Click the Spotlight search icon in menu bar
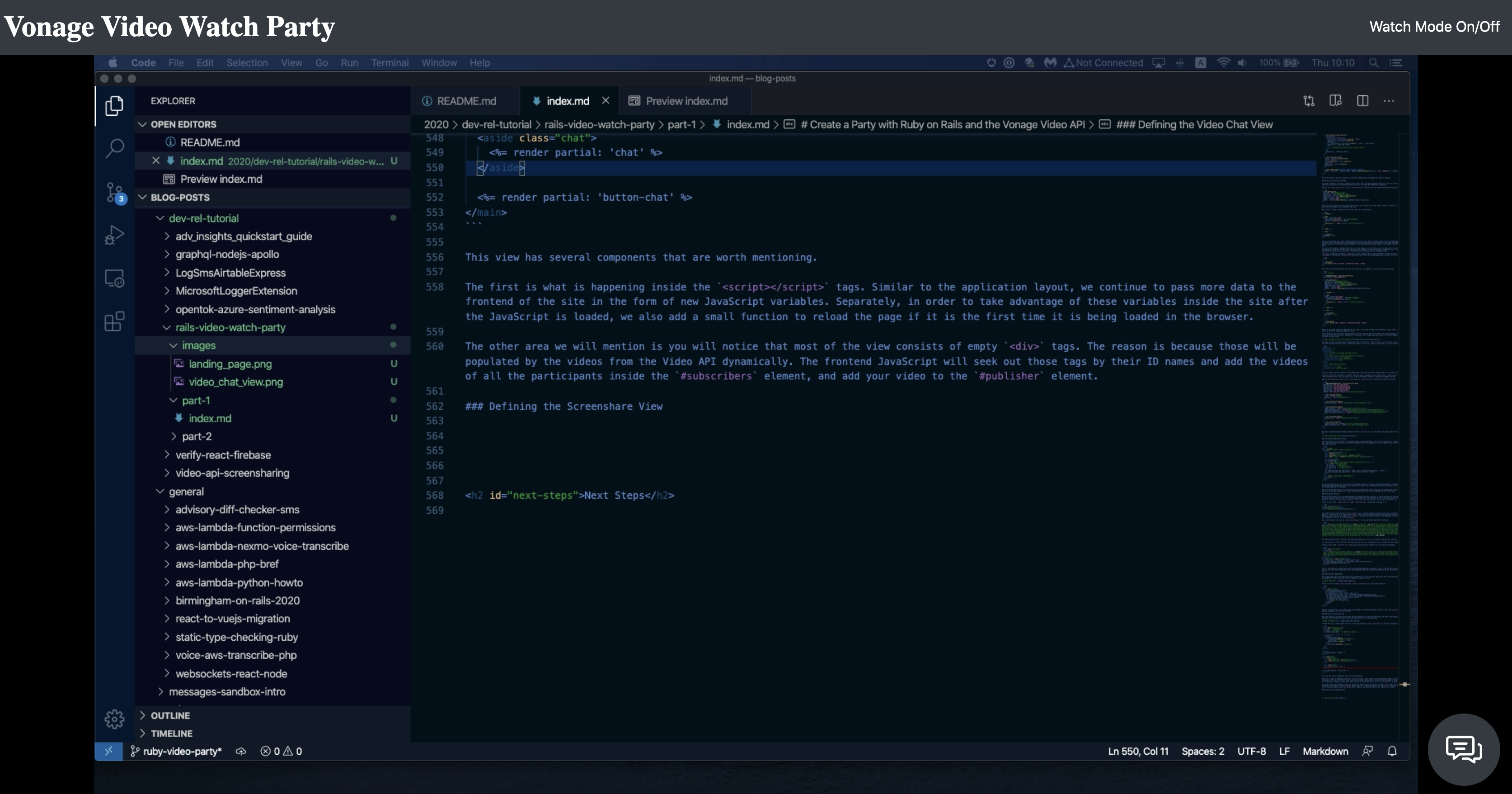The image size is (1512, 794). coord(1373,63)
